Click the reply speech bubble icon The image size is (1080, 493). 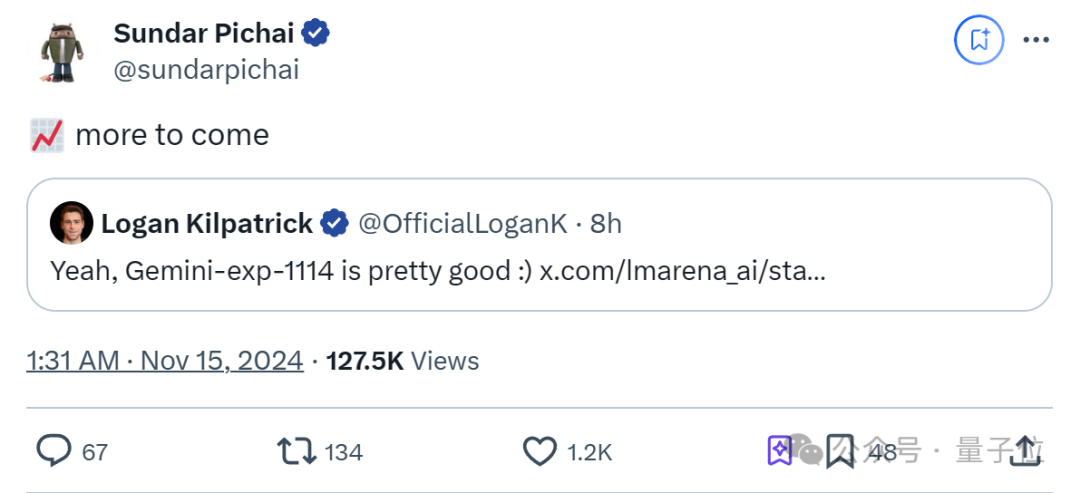pos(54,451)
